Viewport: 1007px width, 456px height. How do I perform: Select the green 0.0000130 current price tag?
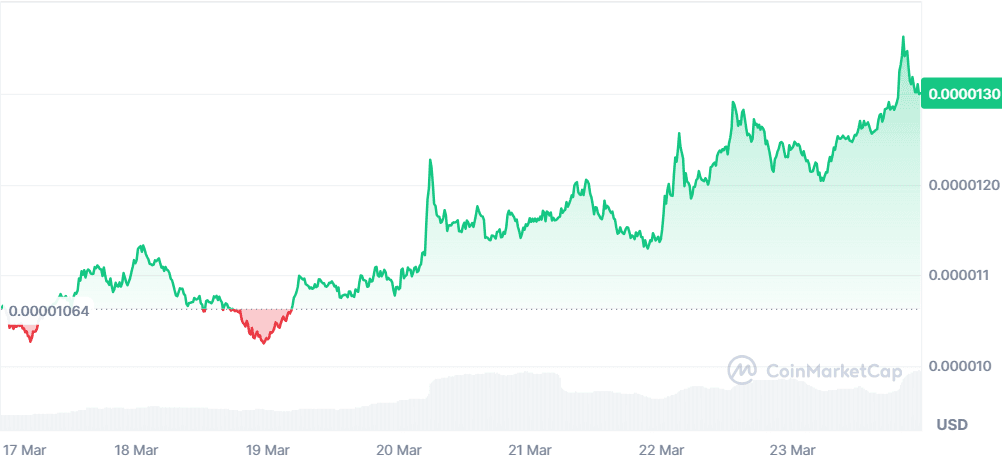click(964, 93)
